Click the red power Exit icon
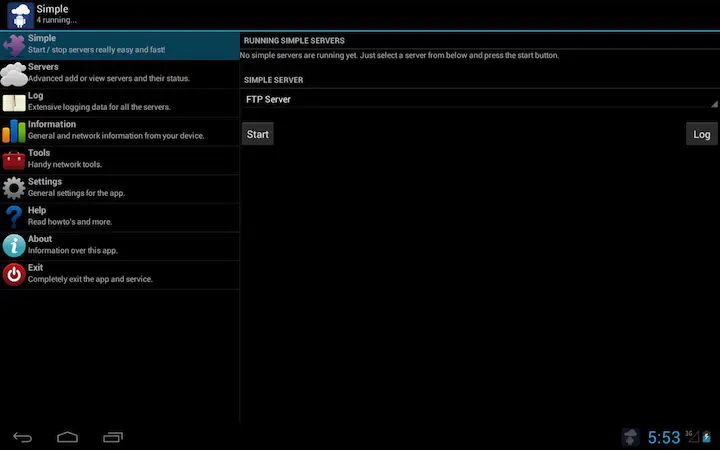Screen dimensions: 720x450 tap(14, 275)
